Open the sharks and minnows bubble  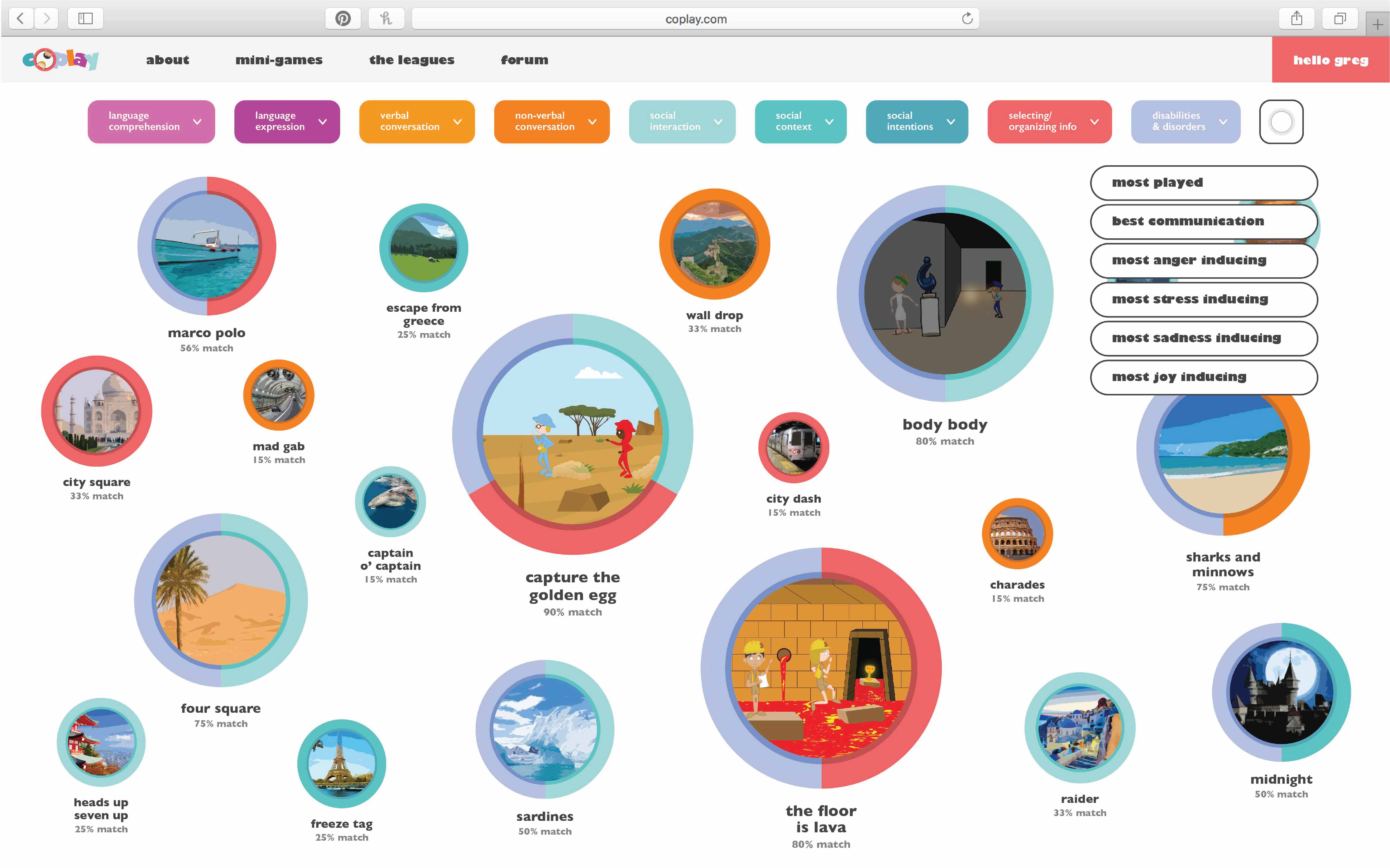pos(1223,449)
